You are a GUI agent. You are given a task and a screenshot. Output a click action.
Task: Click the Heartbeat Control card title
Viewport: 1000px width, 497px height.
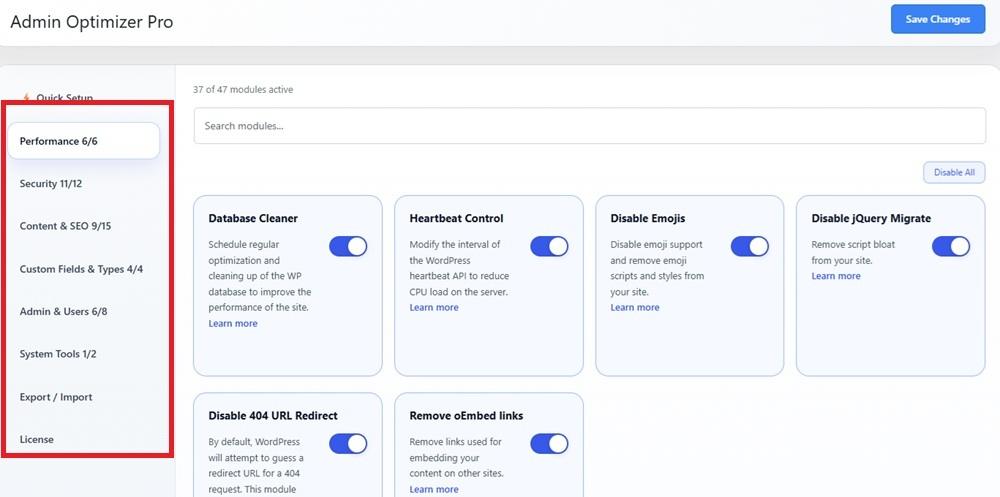[x=456, y=218]
